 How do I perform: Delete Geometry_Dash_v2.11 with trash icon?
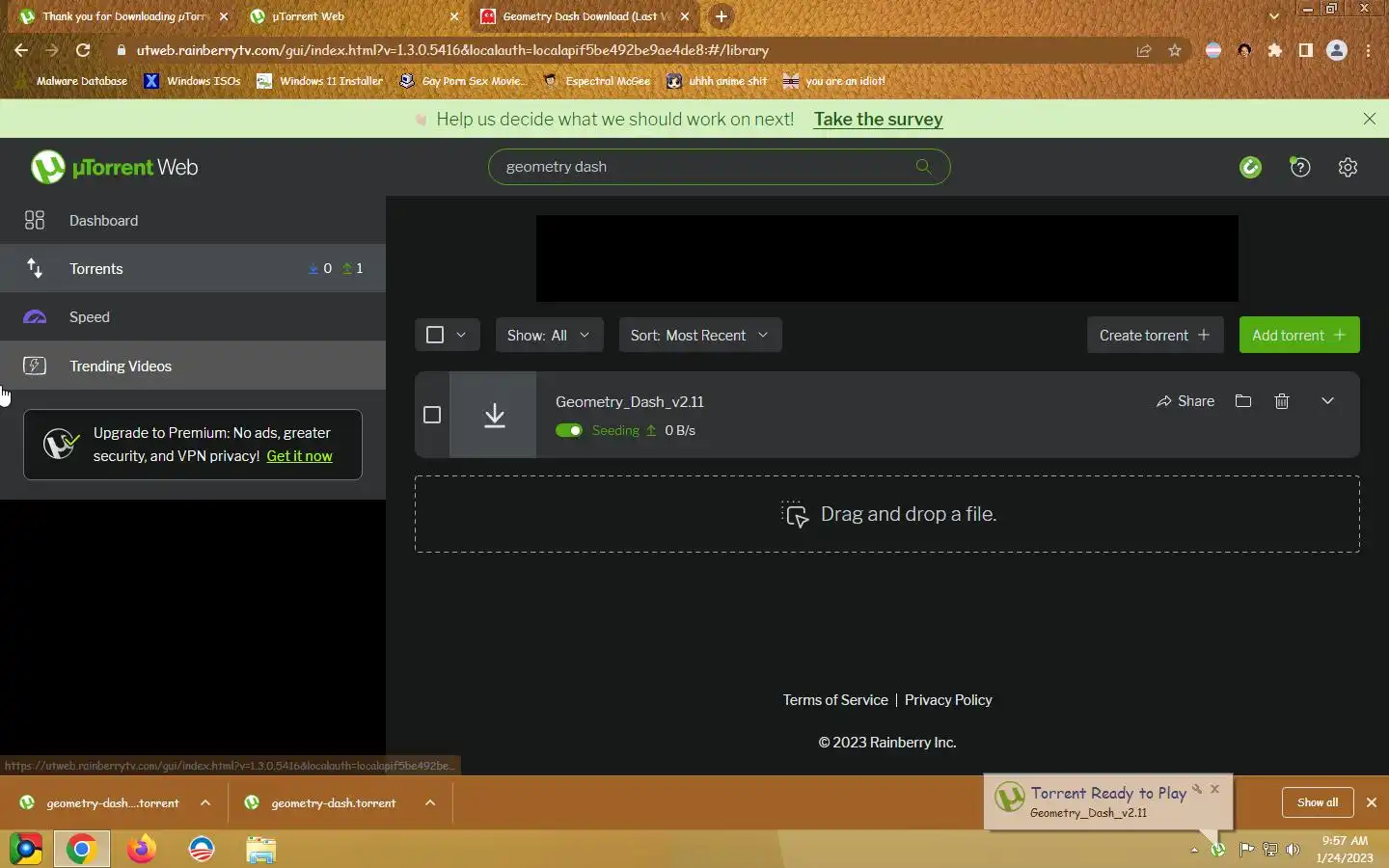click(1282, 401)
